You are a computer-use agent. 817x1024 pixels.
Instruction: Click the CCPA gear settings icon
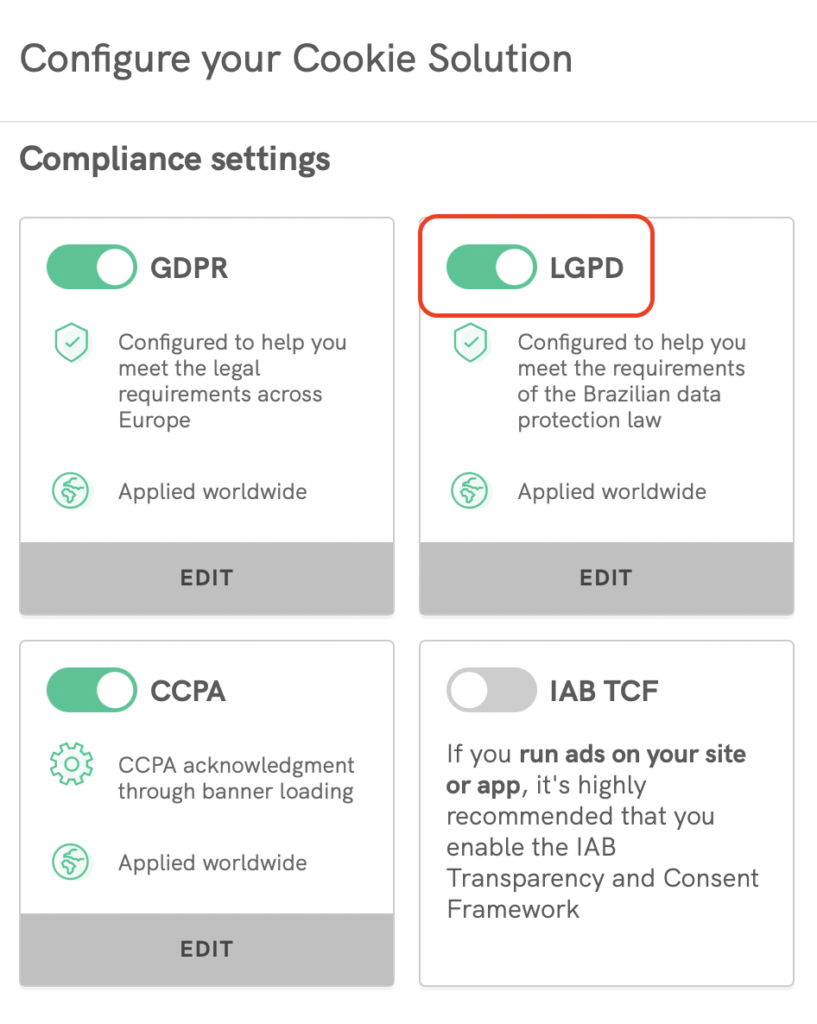tap(71, 766)
